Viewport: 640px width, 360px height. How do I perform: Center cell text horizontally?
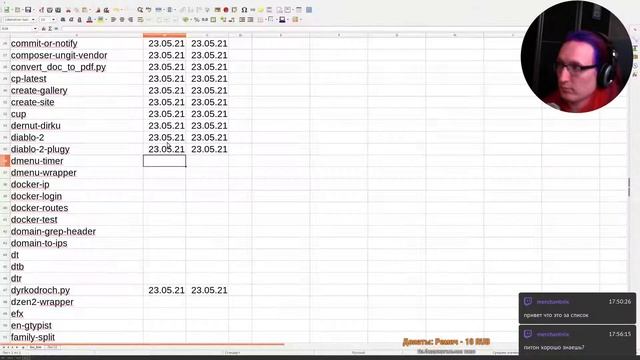pos(122,20)
